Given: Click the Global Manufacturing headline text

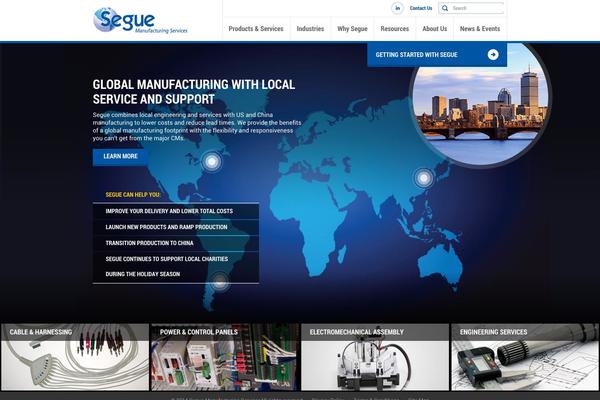Looking at the screenshot, I should pos(194,92).
